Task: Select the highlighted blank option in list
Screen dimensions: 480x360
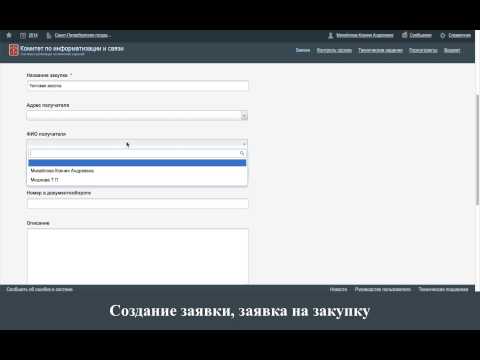Action: 137,163
